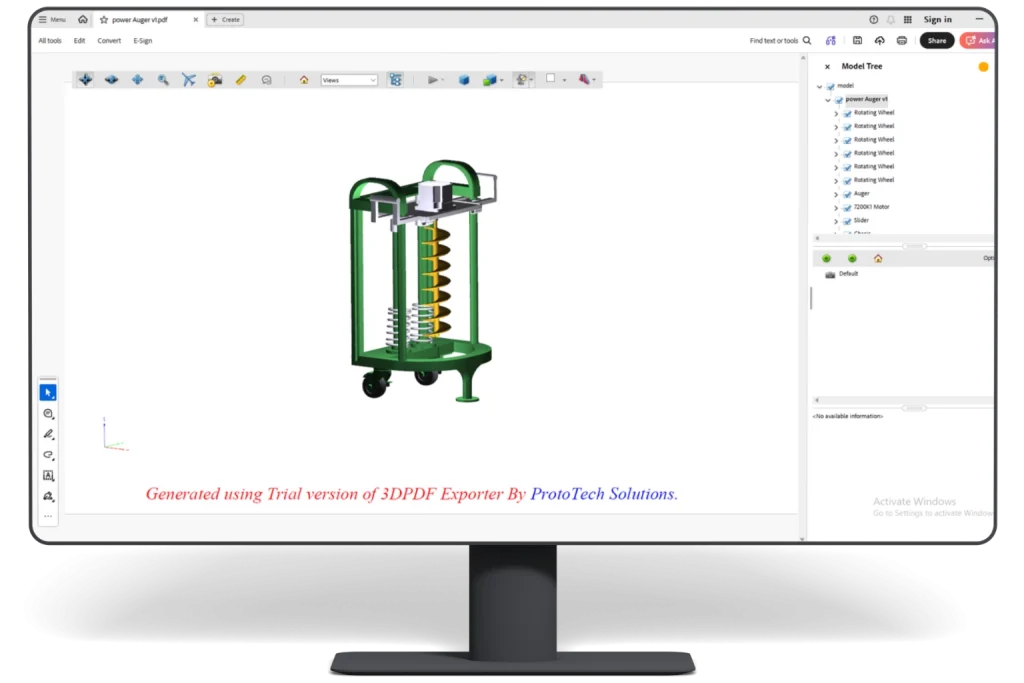This screenshot has height=683, width=1024.
Task: Activate the Pan tool for the 3D model
Action: (x=138, y=79)
